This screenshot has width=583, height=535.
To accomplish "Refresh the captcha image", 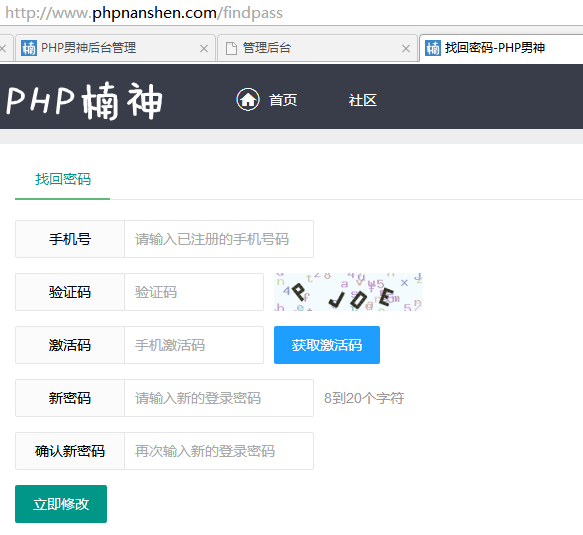I will point(348,292).
